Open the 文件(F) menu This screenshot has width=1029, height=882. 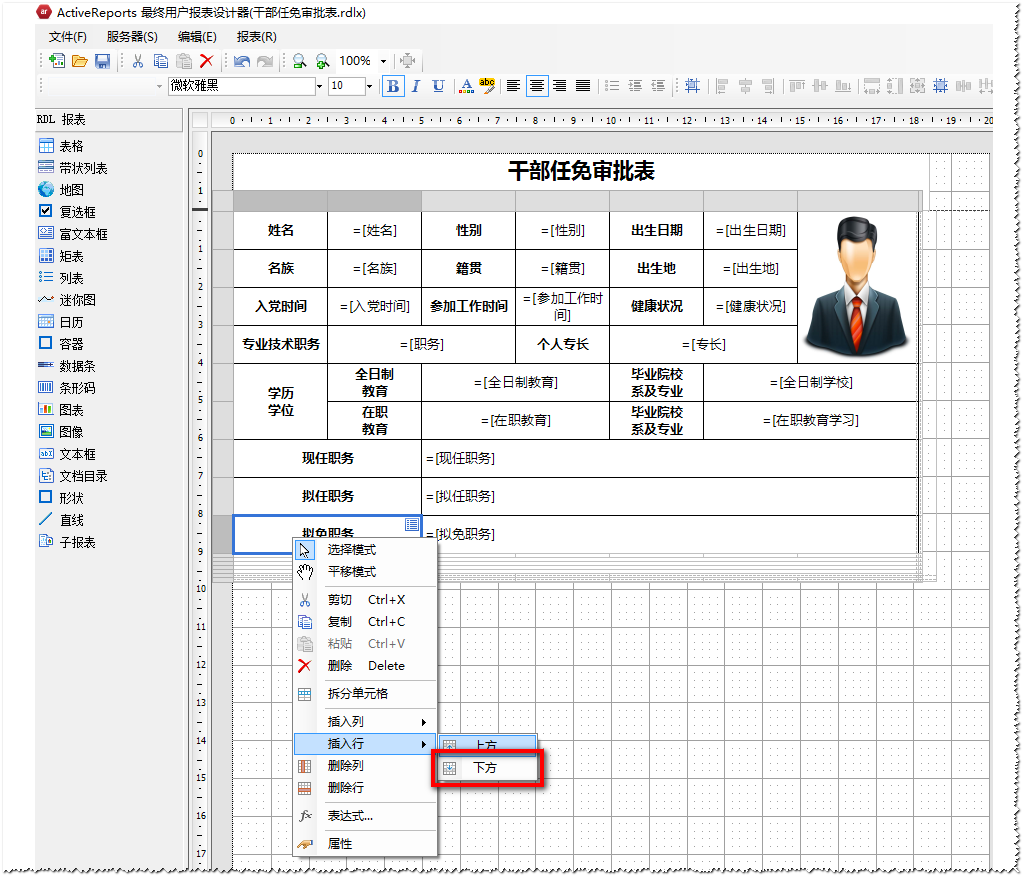[x=68, y=37]
